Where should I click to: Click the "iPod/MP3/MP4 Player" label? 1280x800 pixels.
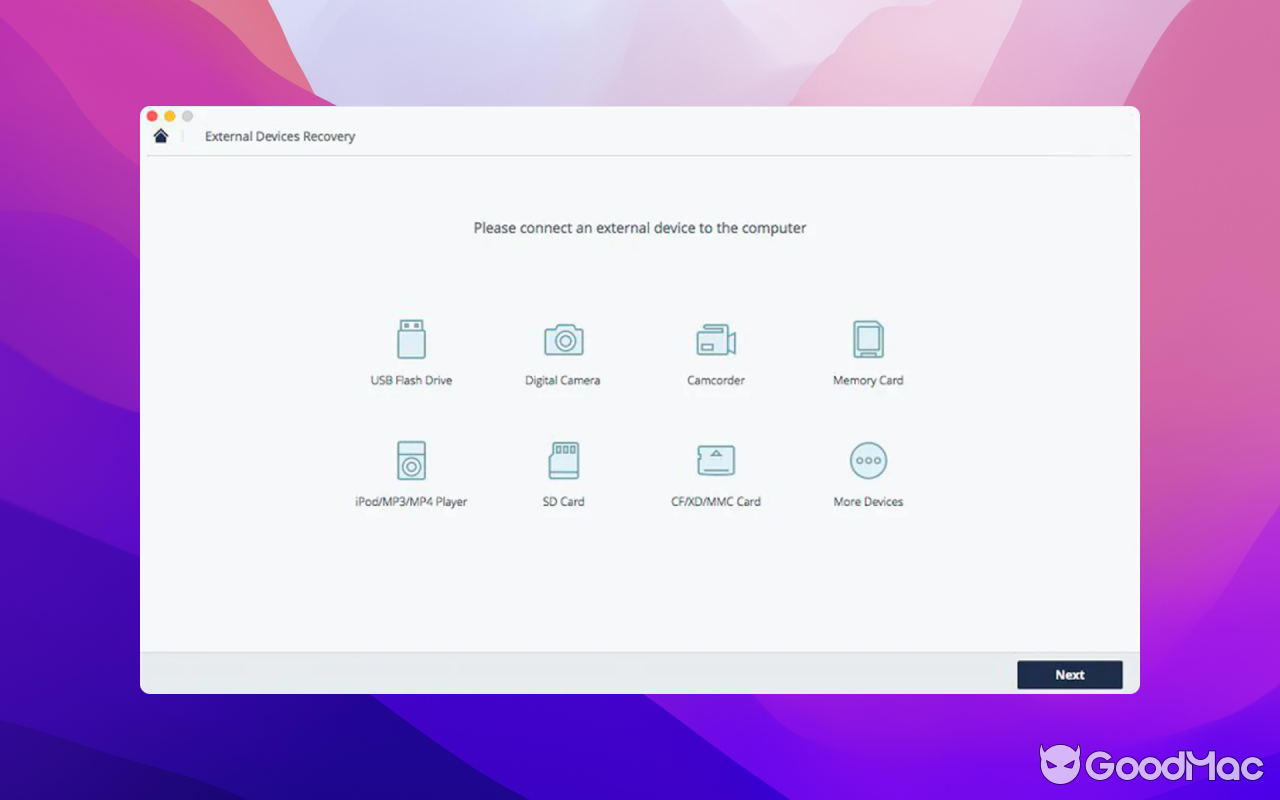pos(411,501)
